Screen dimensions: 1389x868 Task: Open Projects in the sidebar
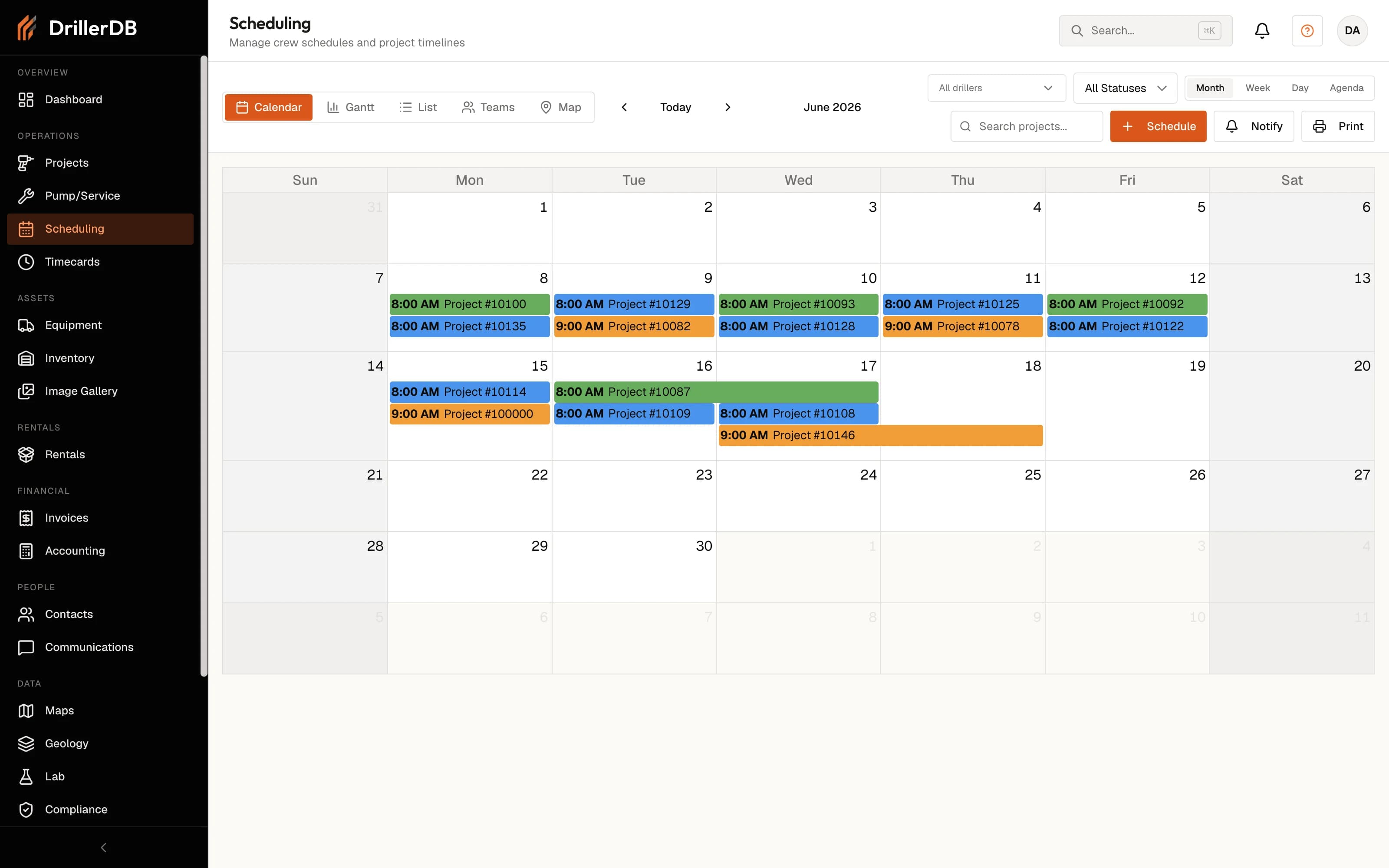point(100,163)
